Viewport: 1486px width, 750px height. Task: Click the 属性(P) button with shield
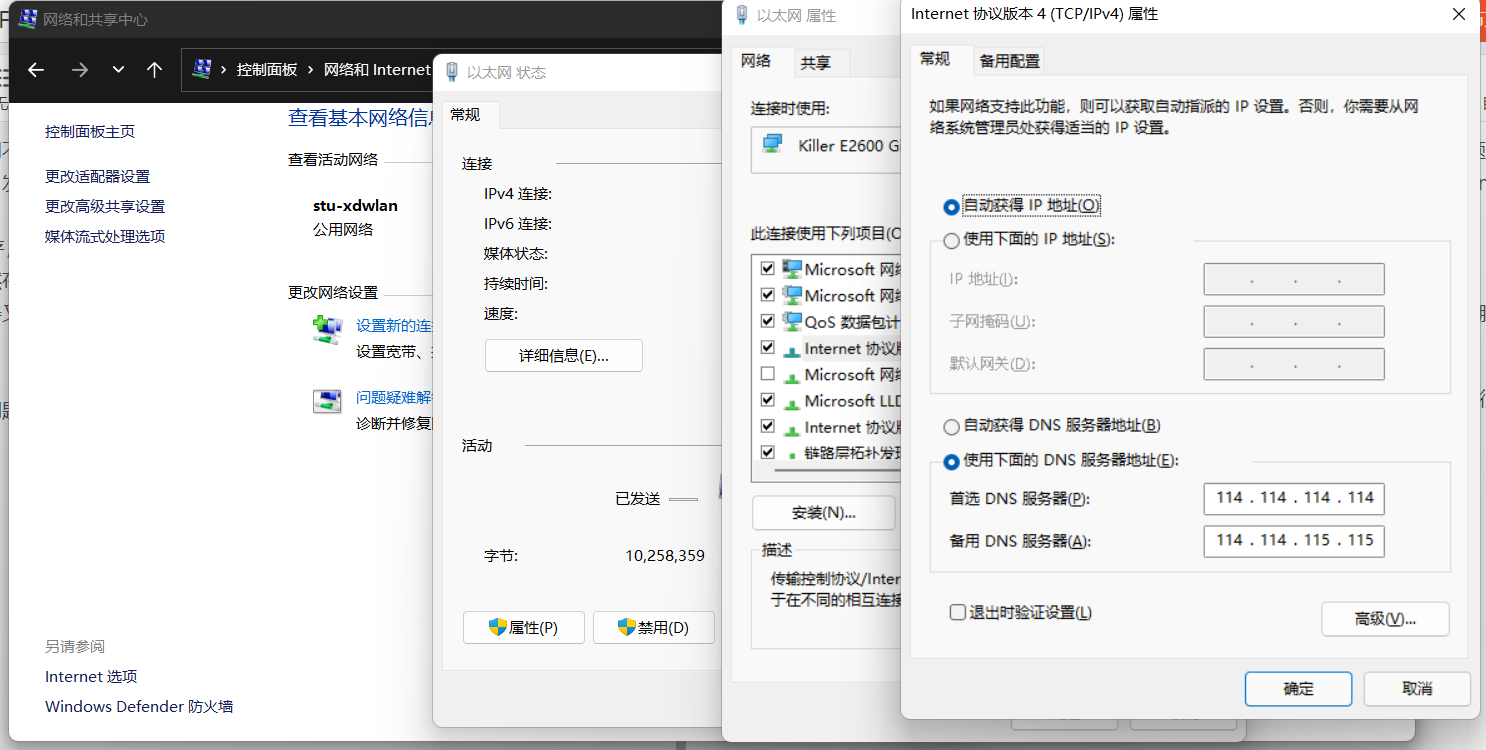[524, 628]
